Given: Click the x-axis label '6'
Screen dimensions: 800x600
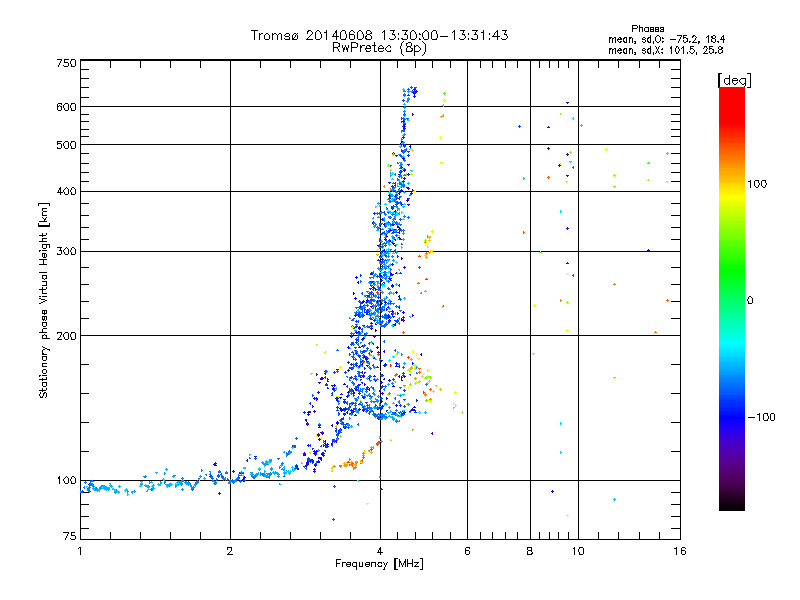Looking at the screenshot, I should point(467,551).
